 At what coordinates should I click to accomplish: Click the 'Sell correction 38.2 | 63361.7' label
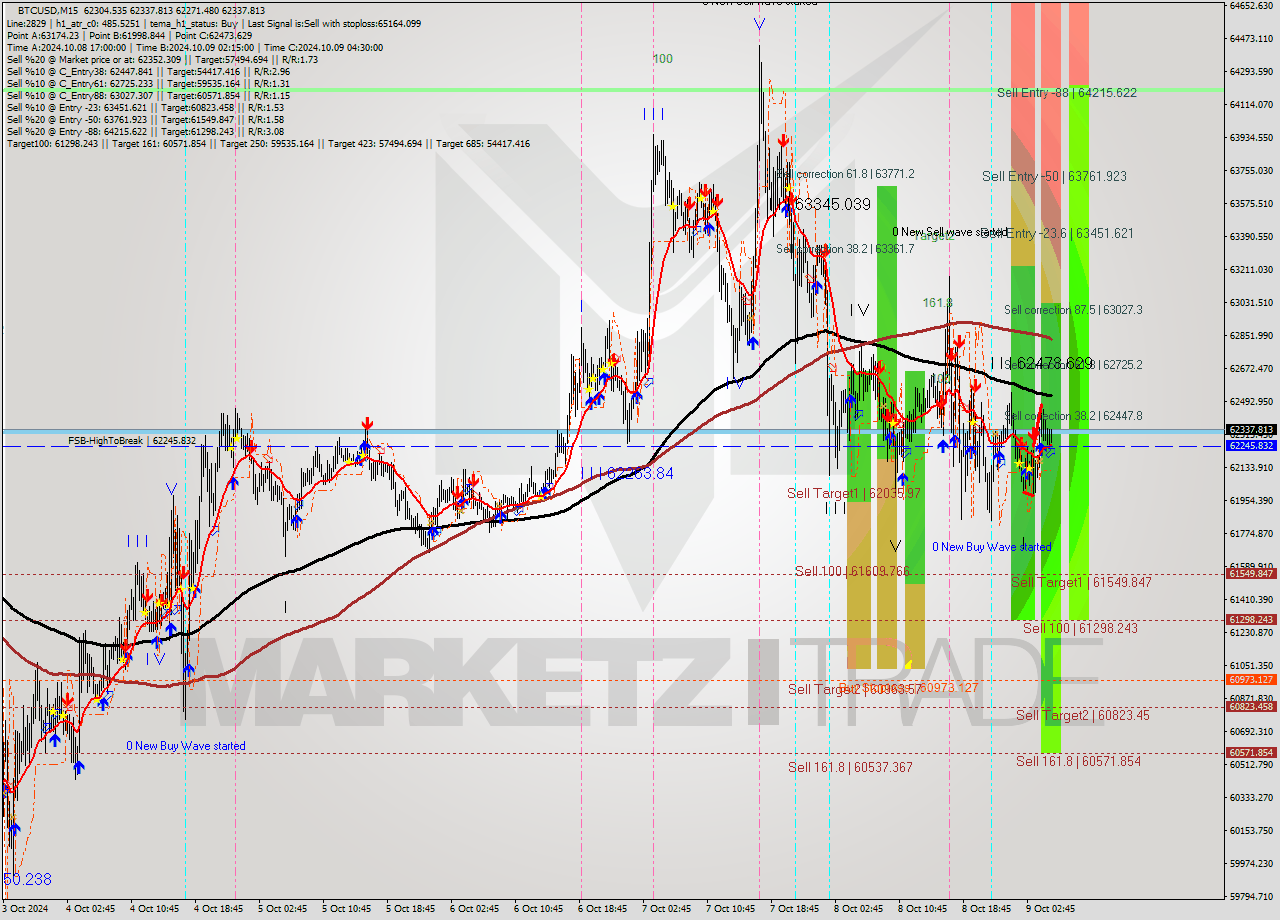(845, 249)
